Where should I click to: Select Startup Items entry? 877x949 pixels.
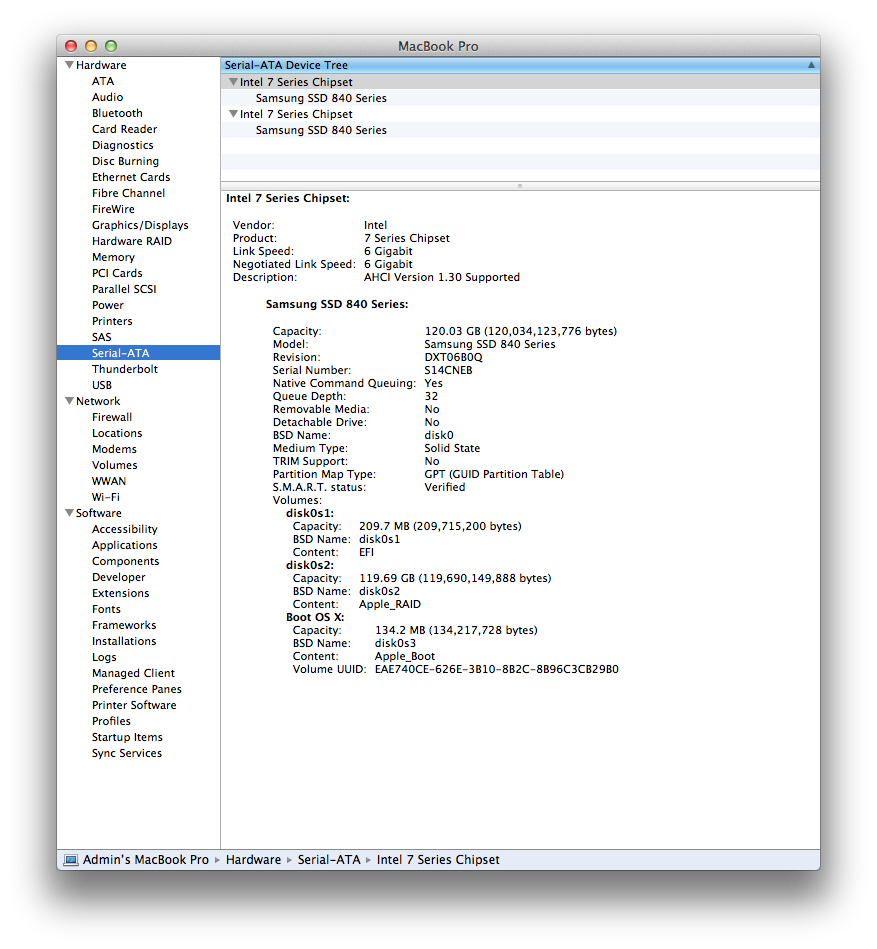pyautogui.click(x=127, y=737)
